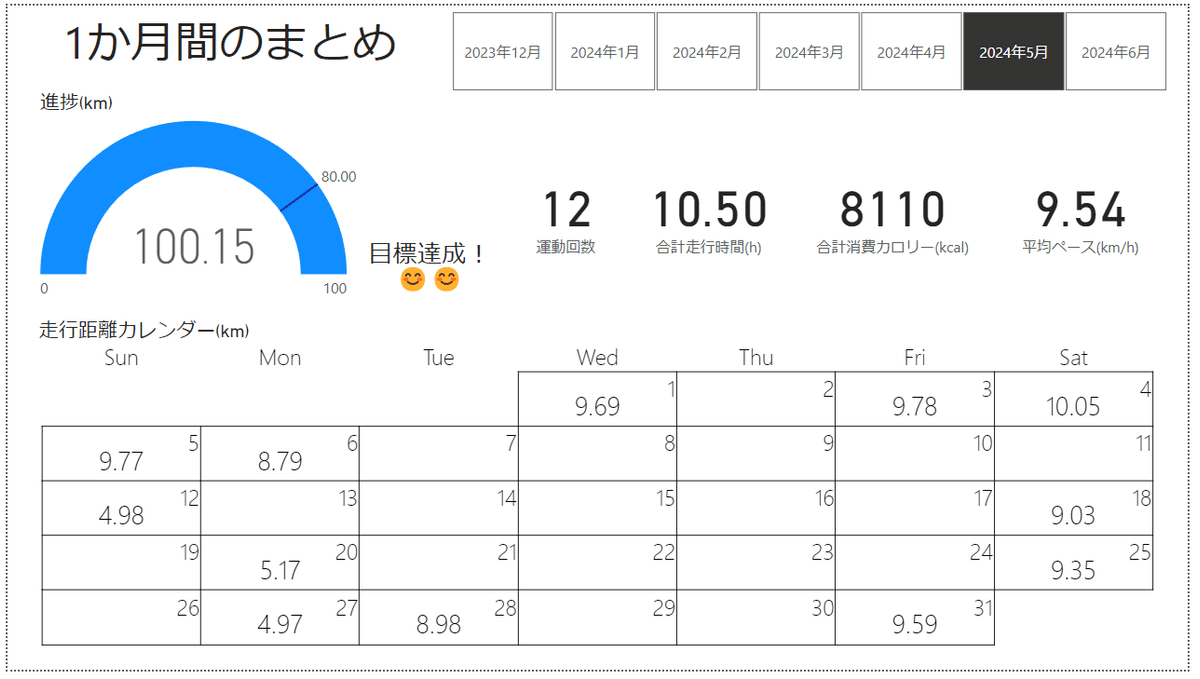Click calendar day number 8
1200x679 pixels.
point(669,443)
